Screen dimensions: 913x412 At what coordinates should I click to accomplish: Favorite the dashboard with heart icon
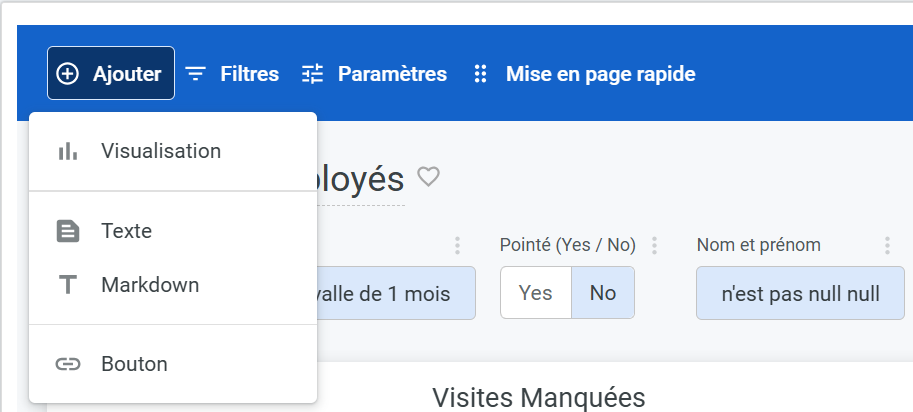tap(429, 177)
